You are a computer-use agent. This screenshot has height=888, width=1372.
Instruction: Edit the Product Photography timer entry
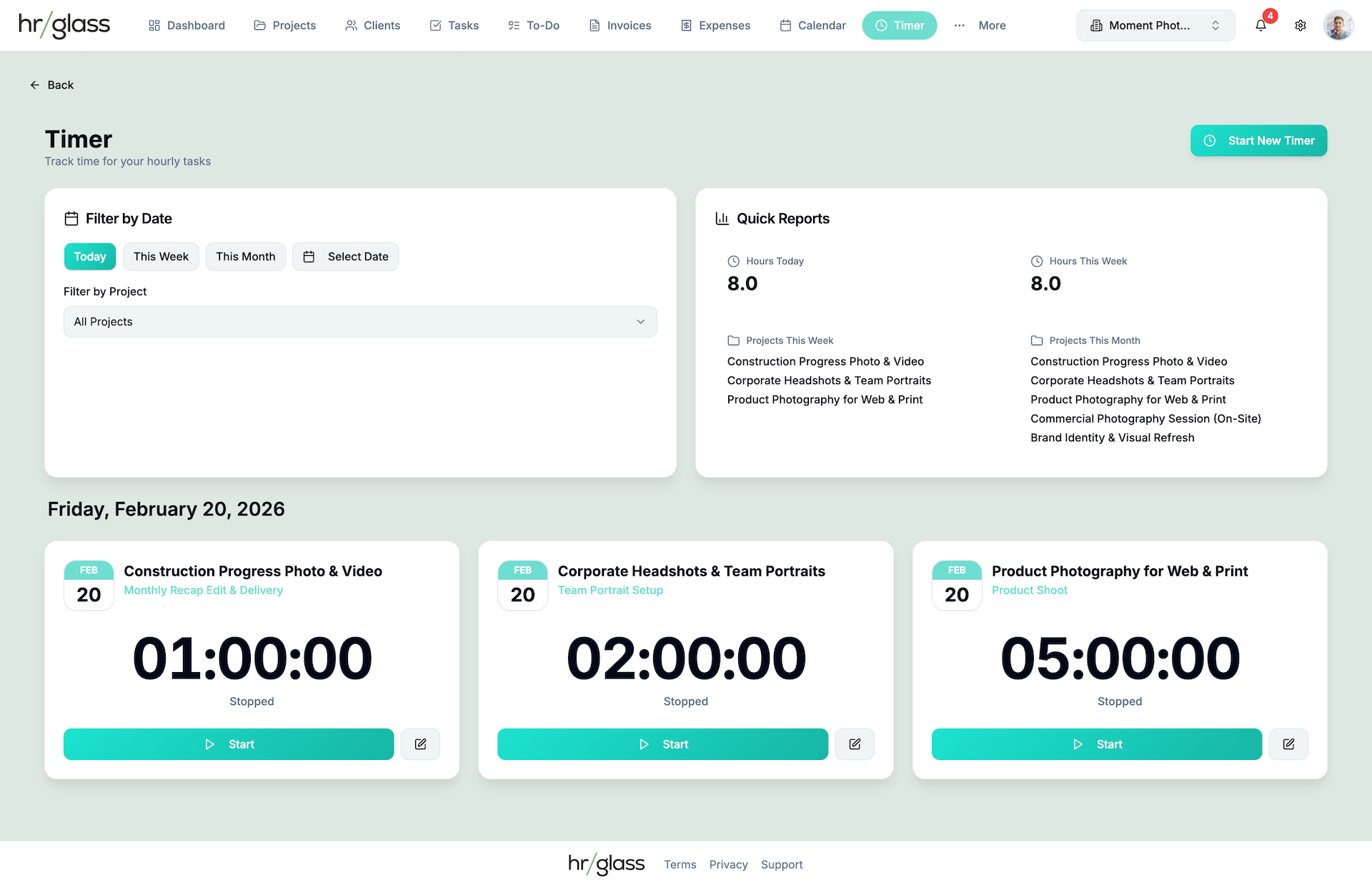tap(1288, 744)
